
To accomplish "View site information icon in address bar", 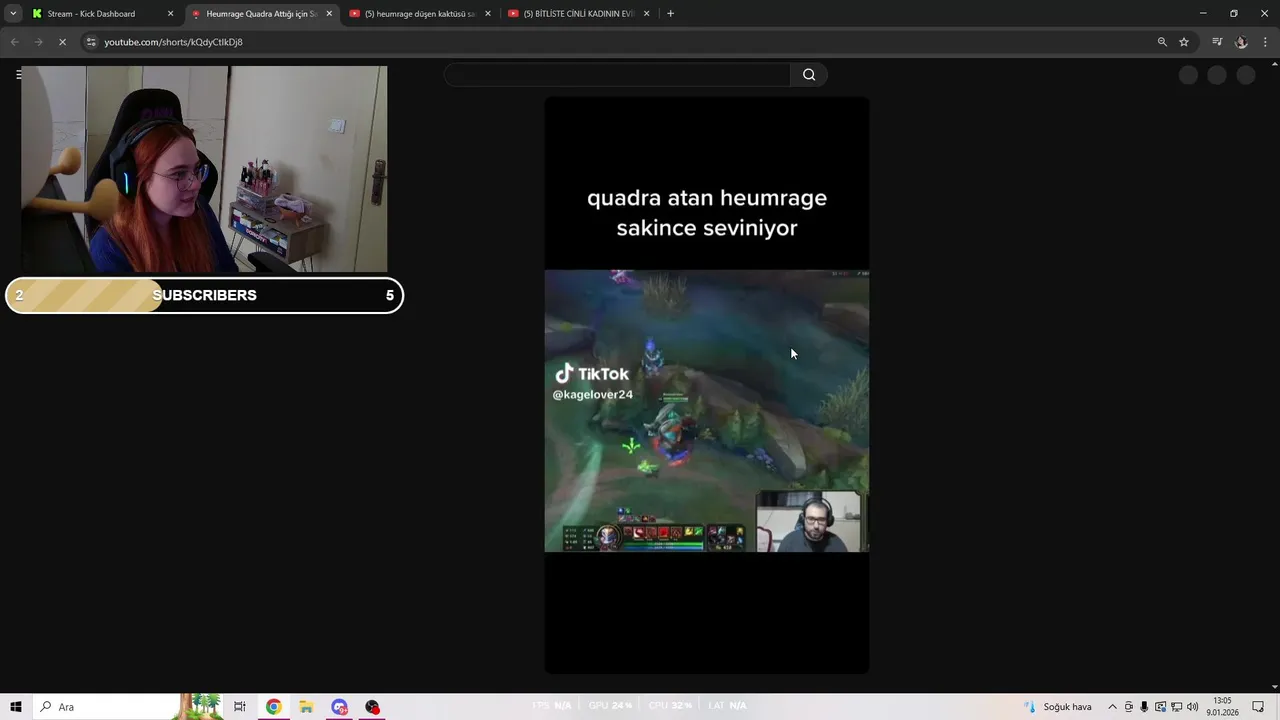I will pyautogui.click(x=91, y=42).
